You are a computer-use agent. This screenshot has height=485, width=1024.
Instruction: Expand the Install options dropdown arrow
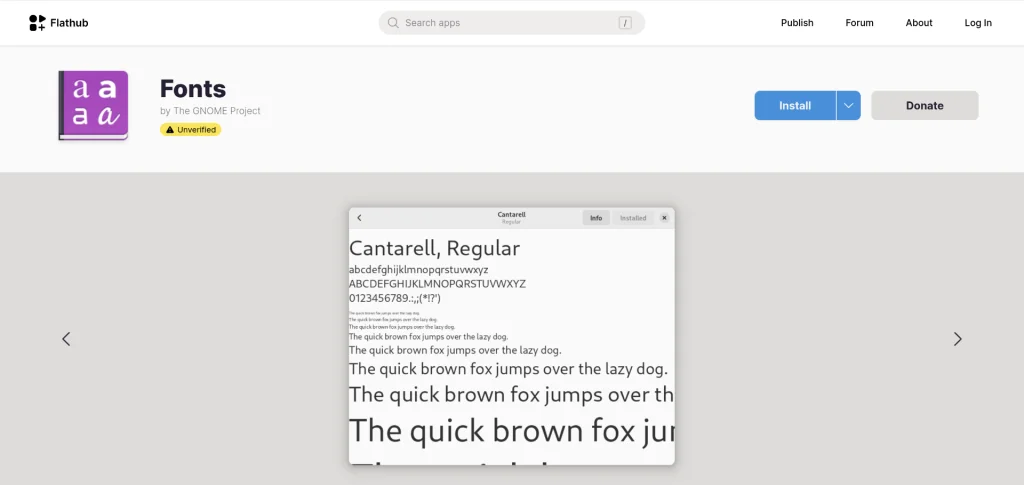click(x=848, y=106)
